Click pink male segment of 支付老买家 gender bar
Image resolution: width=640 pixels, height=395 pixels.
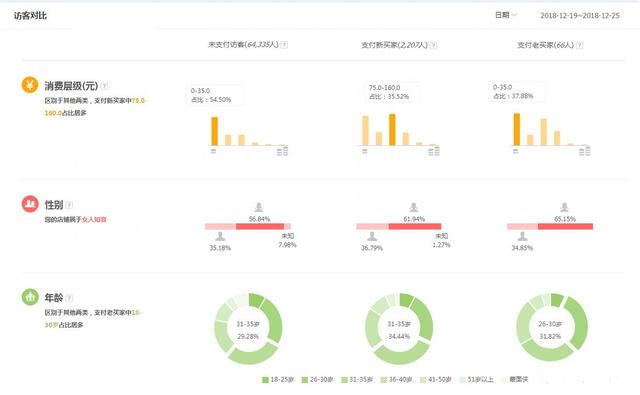click(522, 226)
